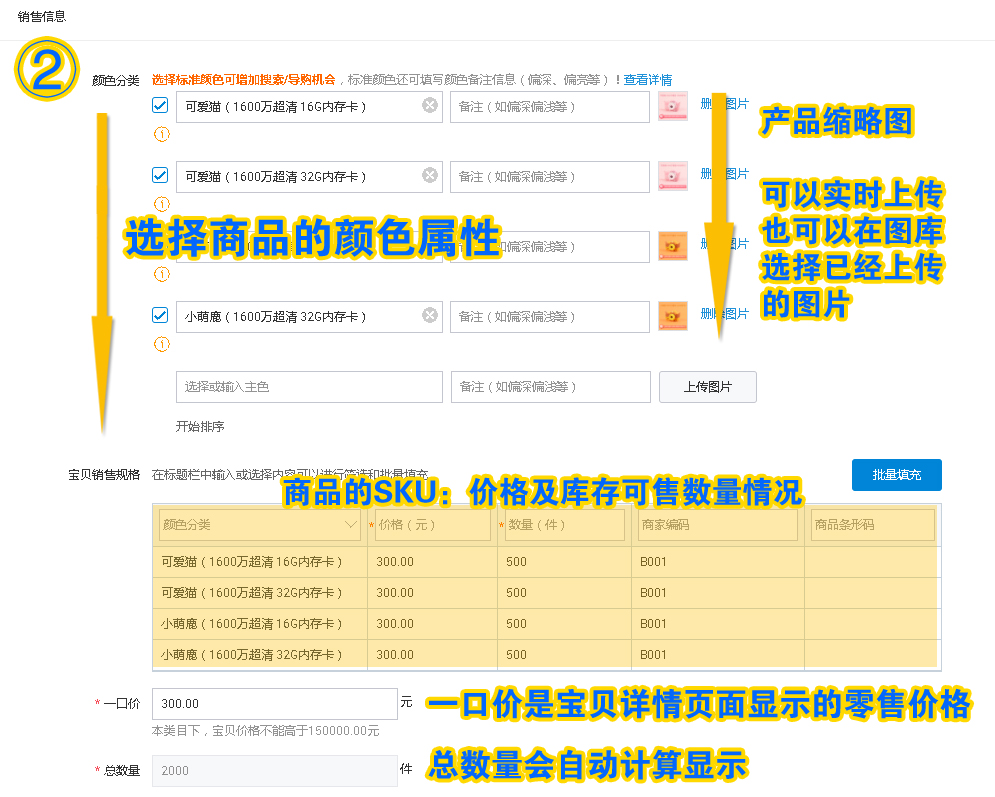Open the 颜色分类 column header dropdown
The image size is (995, 797).
[349, 524]
